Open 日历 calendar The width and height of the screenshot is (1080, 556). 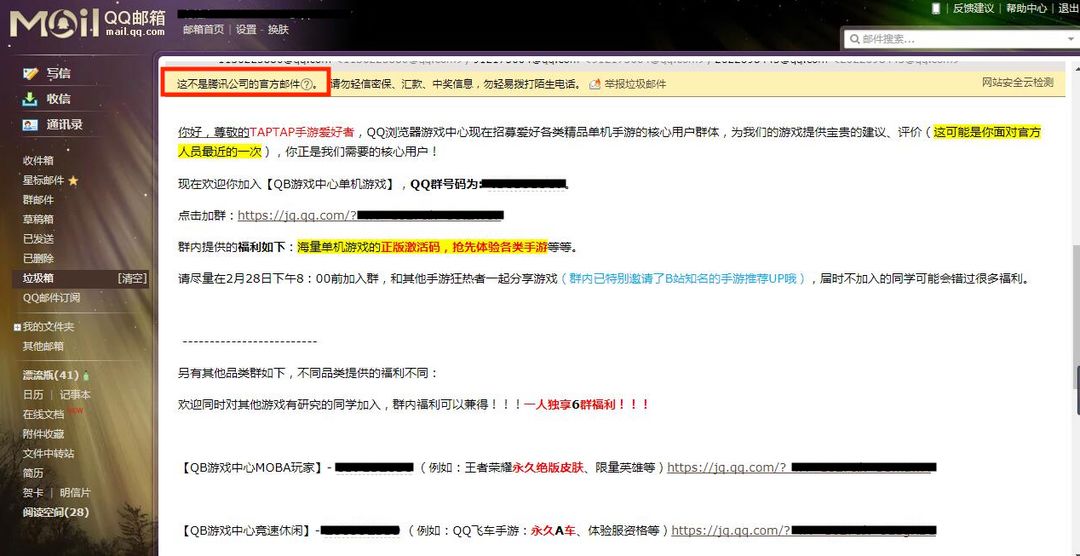[32, 395]
